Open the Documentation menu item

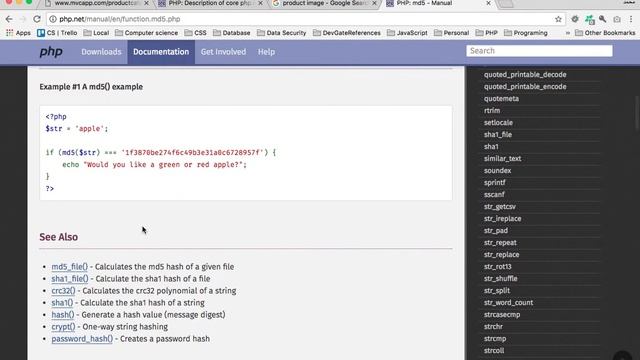161,52
